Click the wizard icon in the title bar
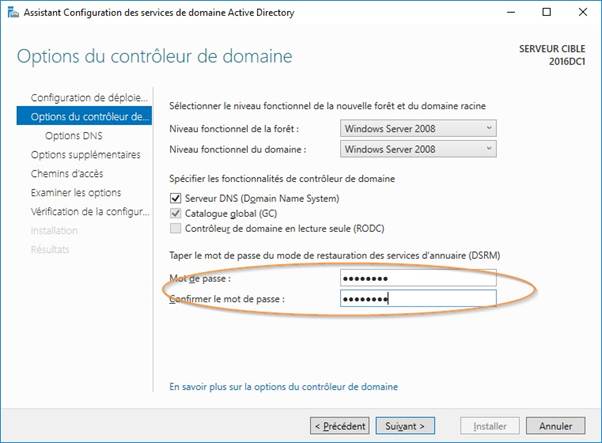Viewport: 602px width, 443px height. pos(13,12)
